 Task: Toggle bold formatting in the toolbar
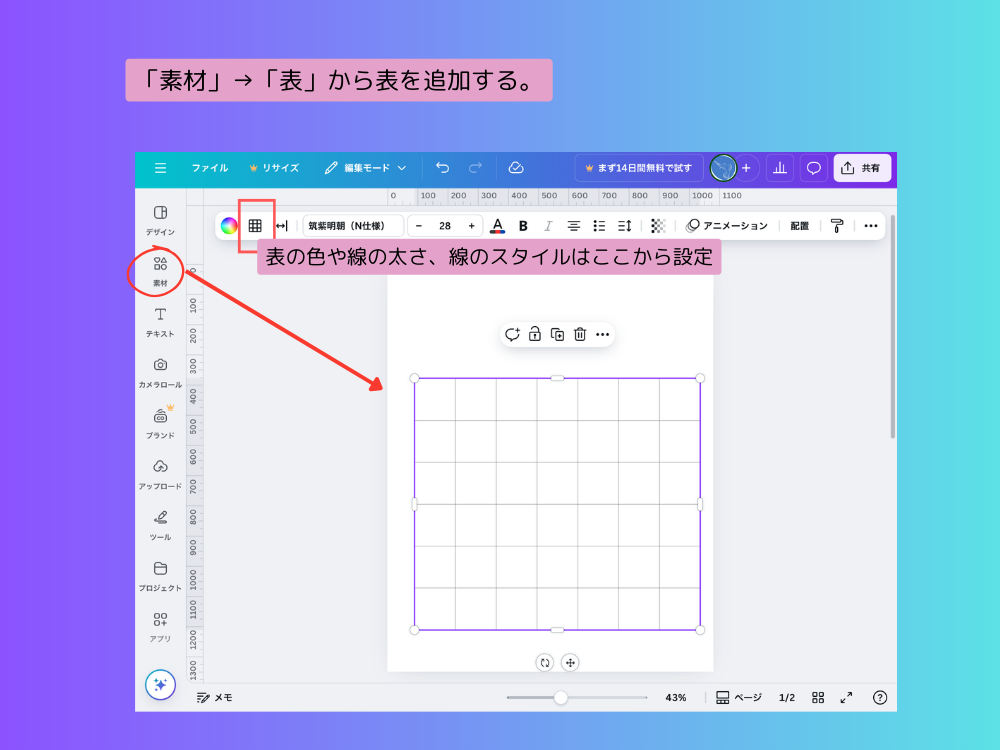pos(522,225)
